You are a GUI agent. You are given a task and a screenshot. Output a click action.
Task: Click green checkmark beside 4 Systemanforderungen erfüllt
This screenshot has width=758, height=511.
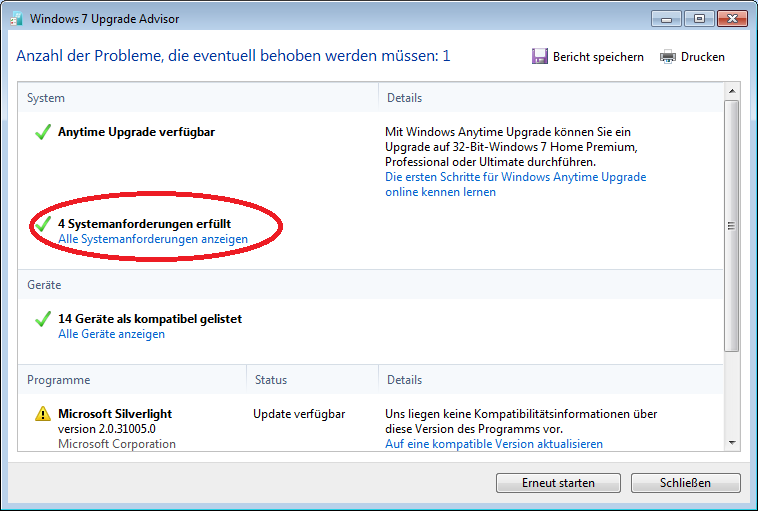point(43,224)
